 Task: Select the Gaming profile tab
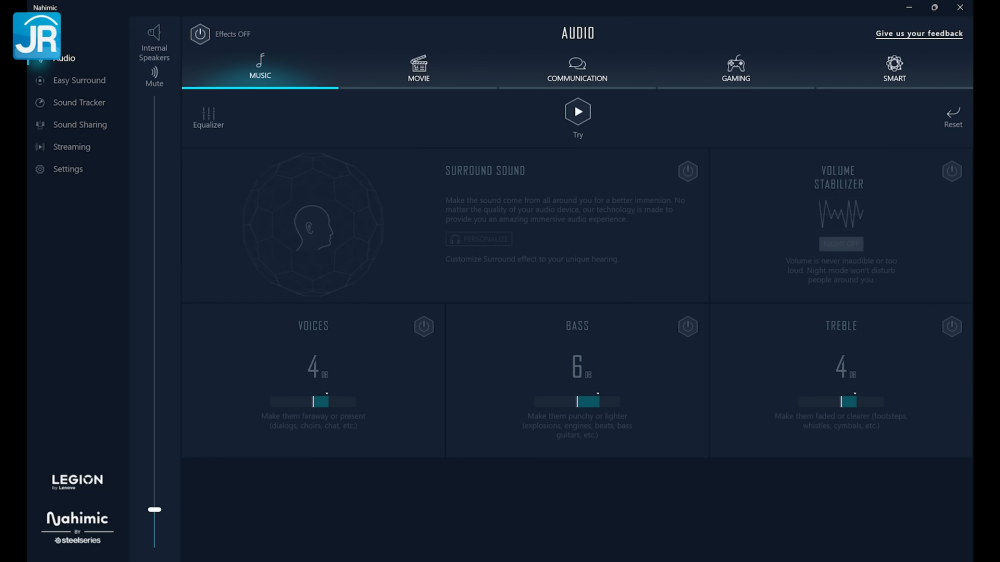point(735,68)
